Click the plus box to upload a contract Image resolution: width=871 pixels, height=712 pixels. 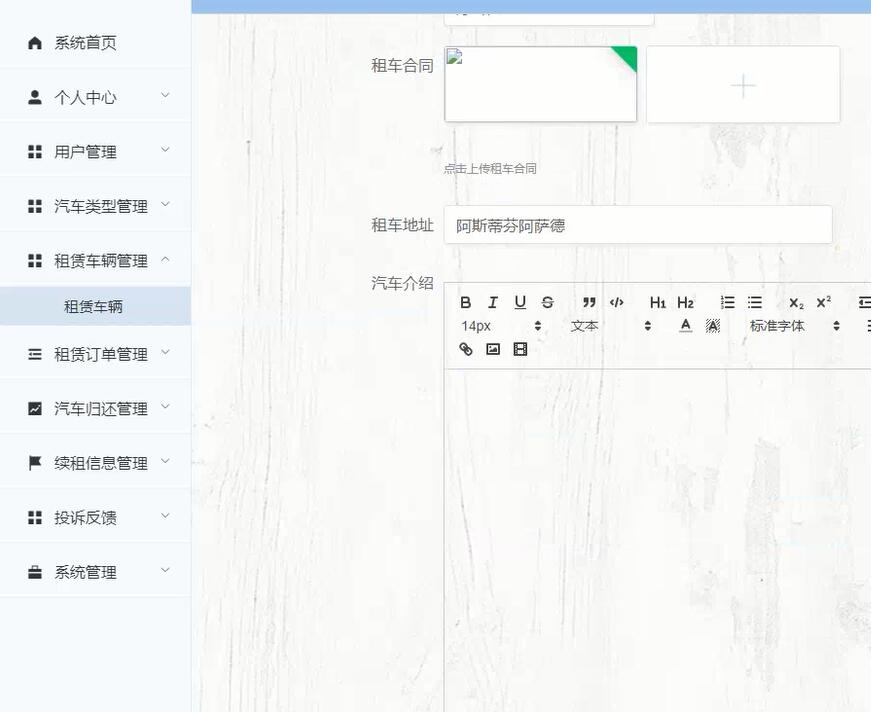pos(743,84)
